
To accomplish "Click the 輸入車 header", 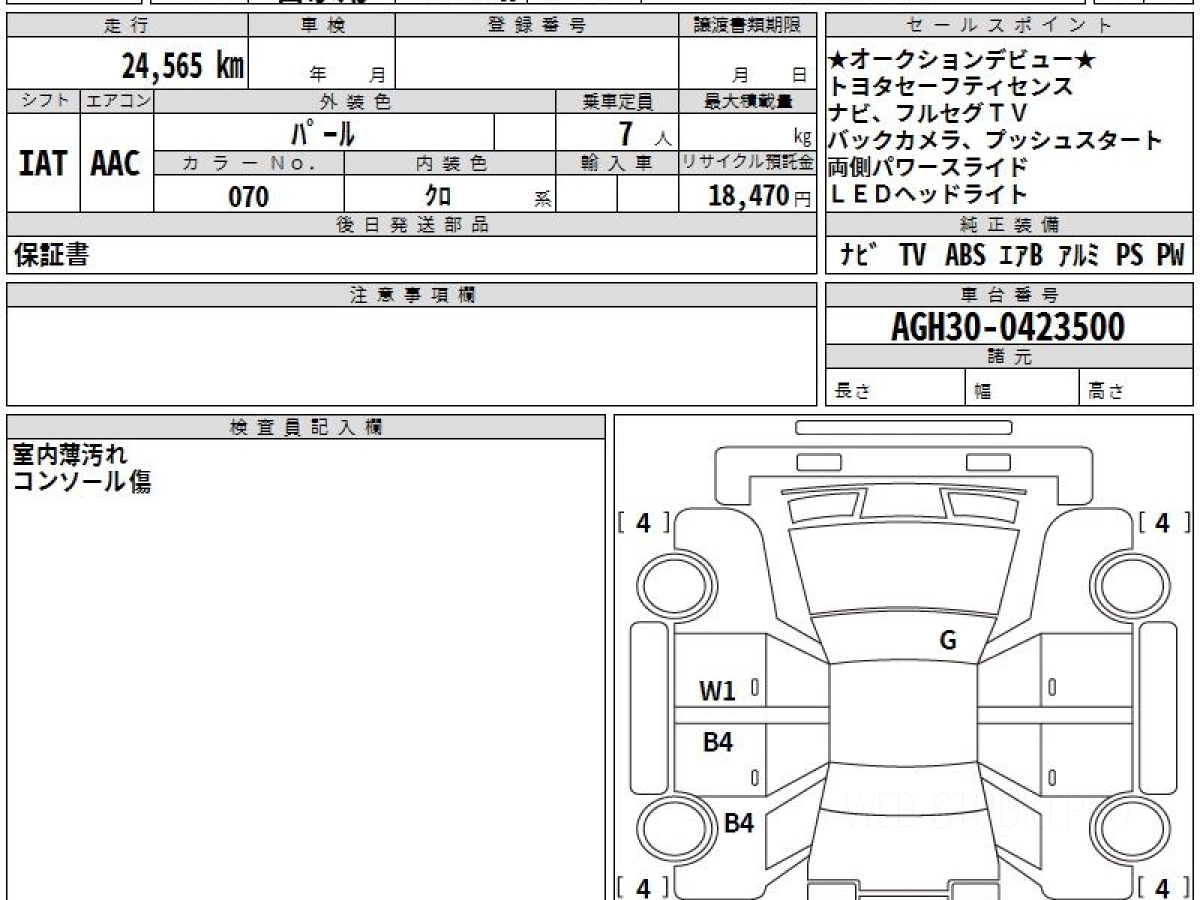I will (x=618, y=163).
